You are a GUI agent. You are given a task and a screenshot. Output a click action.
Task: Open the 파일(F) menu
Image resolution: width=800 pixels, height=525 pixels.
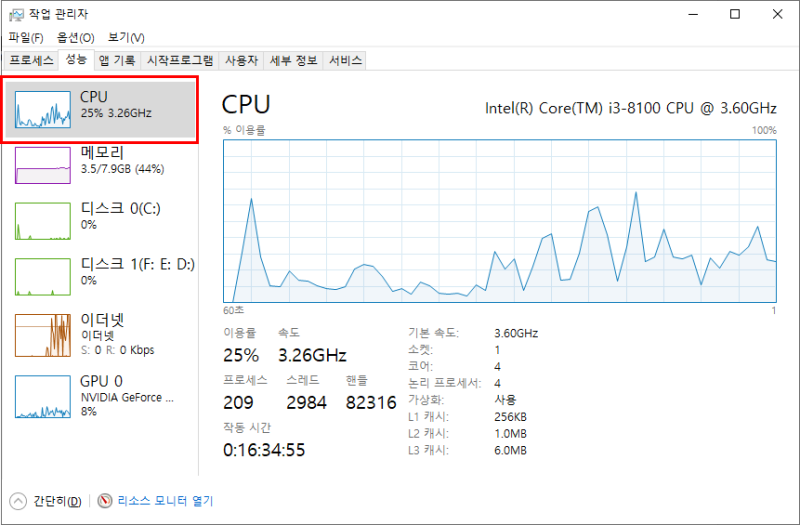pos(26,38)
